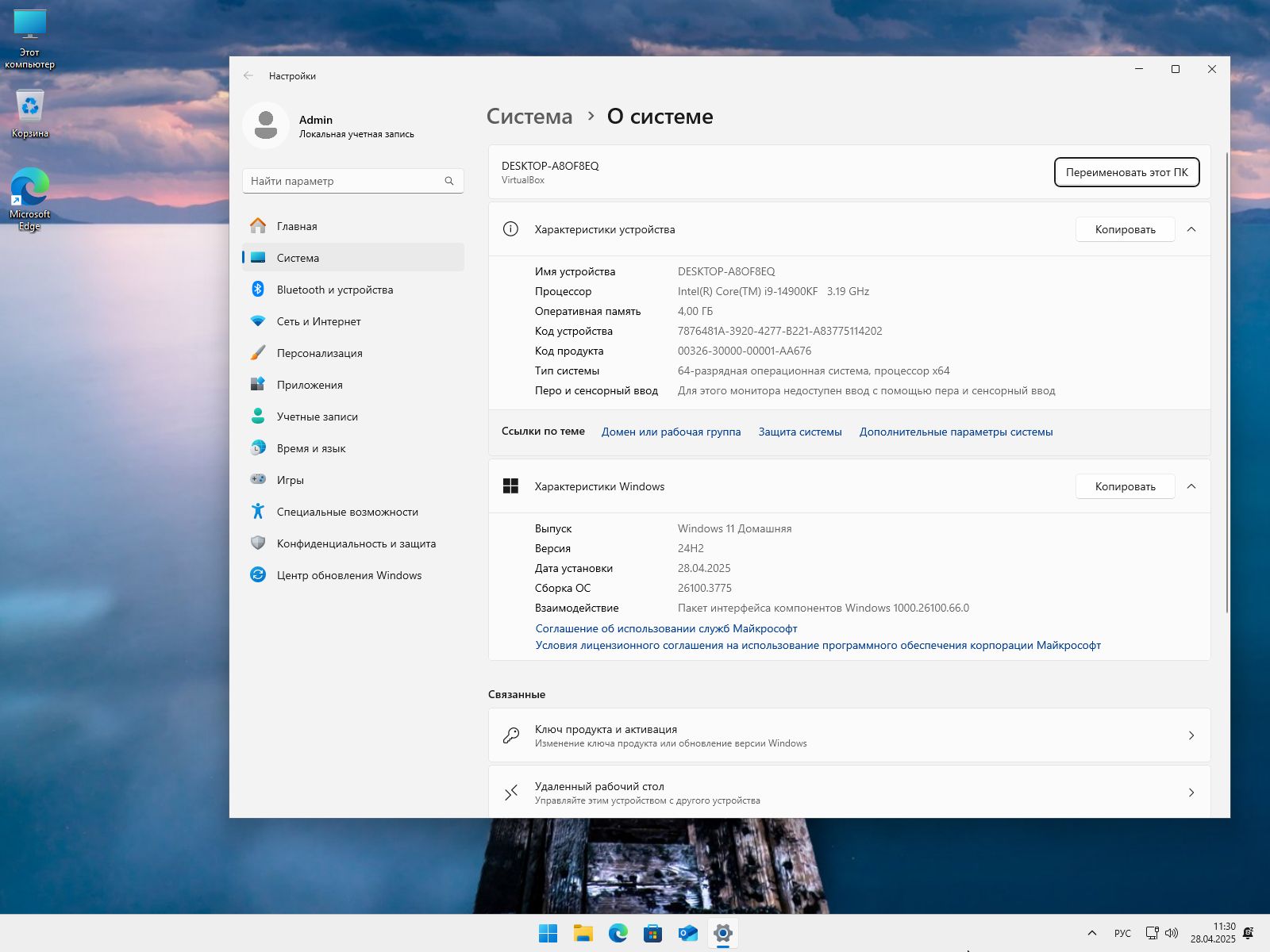Click the paintbrush Персонализация icon

(x=258, y=353)
